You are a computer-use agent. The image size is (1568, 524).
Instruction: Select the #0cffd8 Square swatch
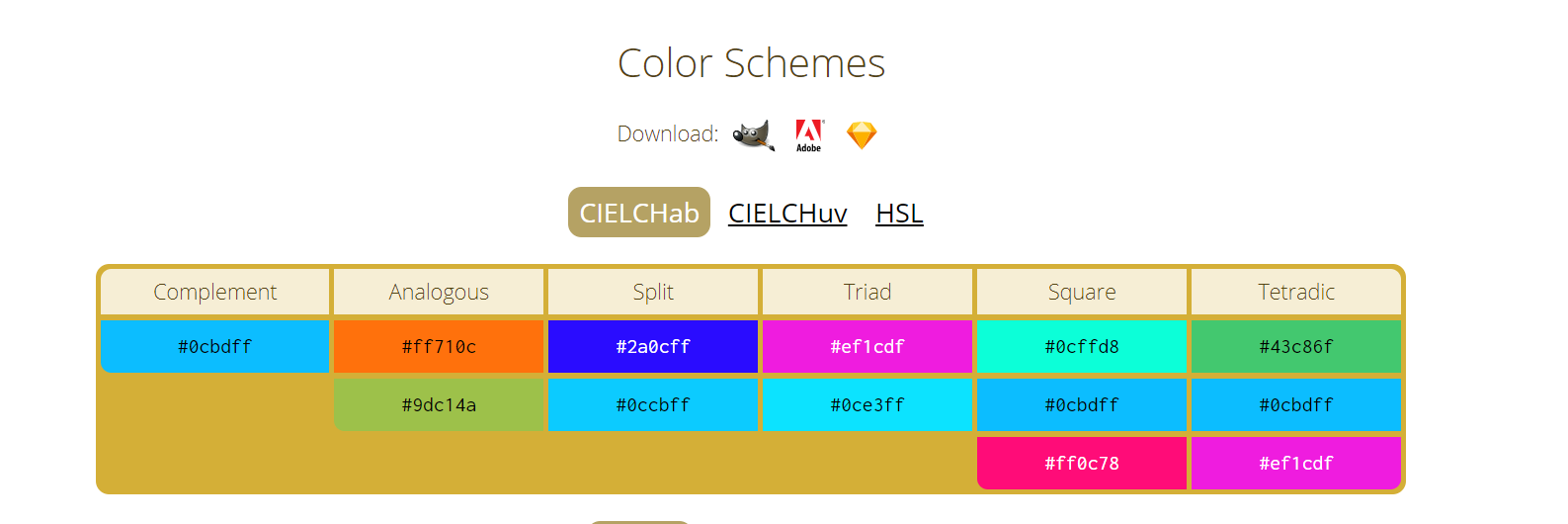pos(1082,346)
